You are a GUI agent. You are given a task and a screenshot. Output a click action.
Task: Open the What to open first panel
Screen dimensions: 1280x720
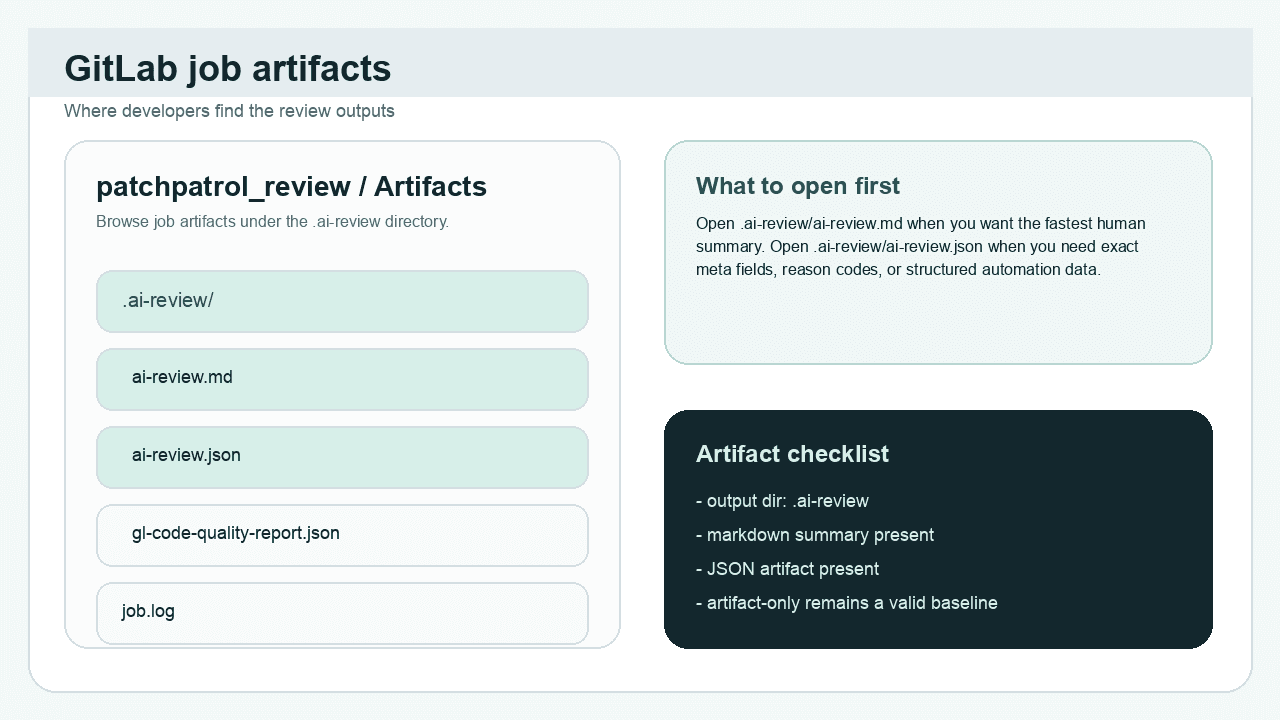point(938,252)
